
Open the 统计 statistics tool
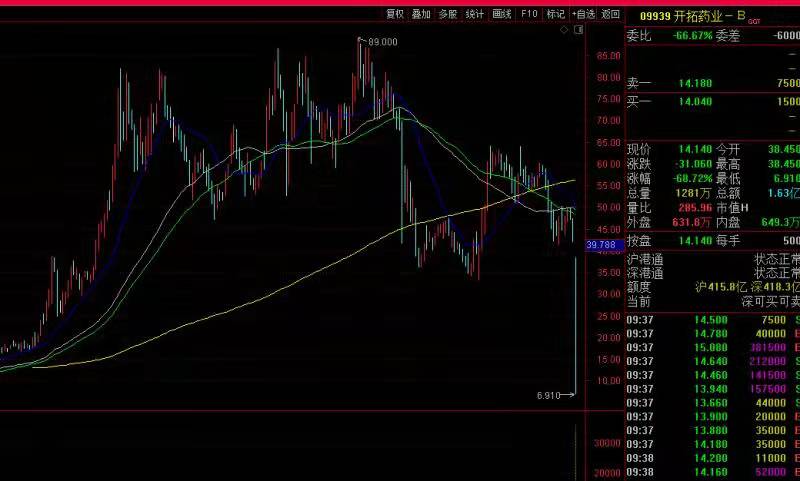pyautogui.click(x=474, y=14)
